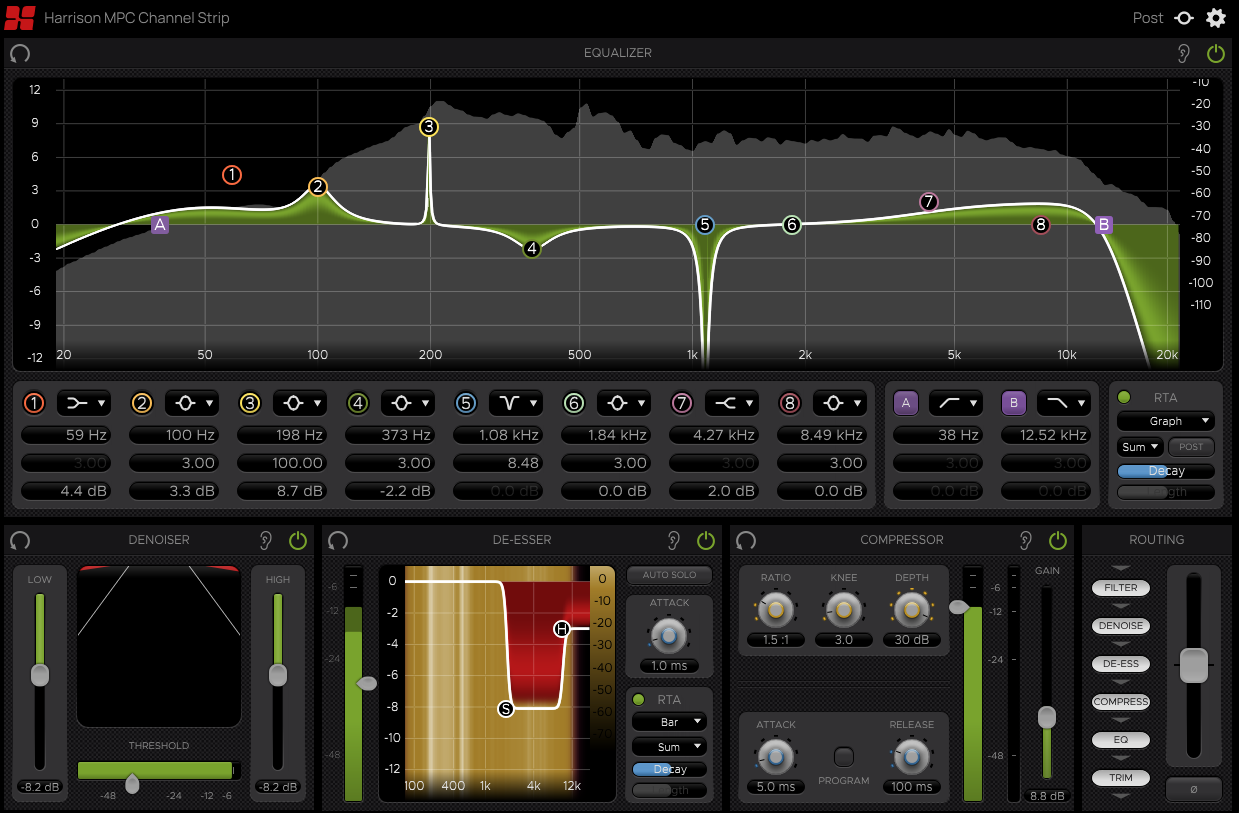Click the De-Esser ATTACK knob
Screen dimensions: 1239x813
coord(669,634)
